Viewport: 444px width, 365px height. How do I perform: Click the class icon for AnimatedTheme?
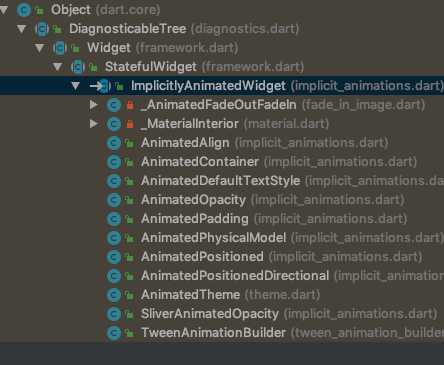coord(114,295)
